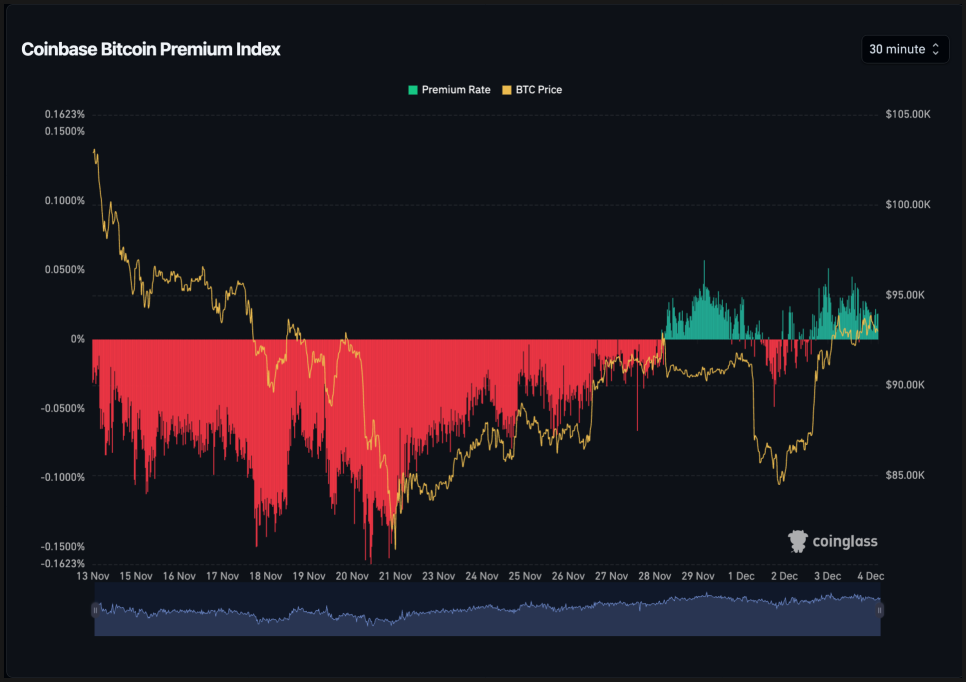The height and width of the screenshot is (682, 966).
Task: Click the Coinbase Bitcoin Premium Index title
Action: [151, 49]
